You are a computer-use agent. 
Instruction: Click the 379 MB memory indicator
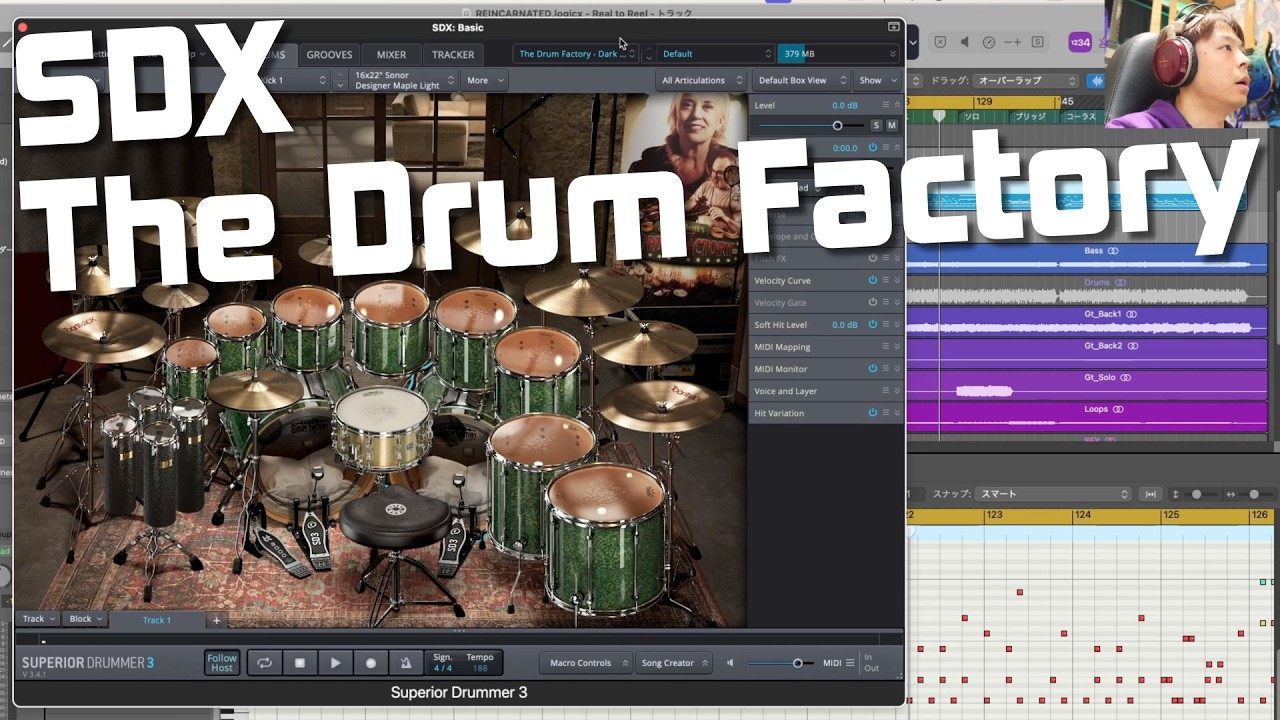coord(838,54)
